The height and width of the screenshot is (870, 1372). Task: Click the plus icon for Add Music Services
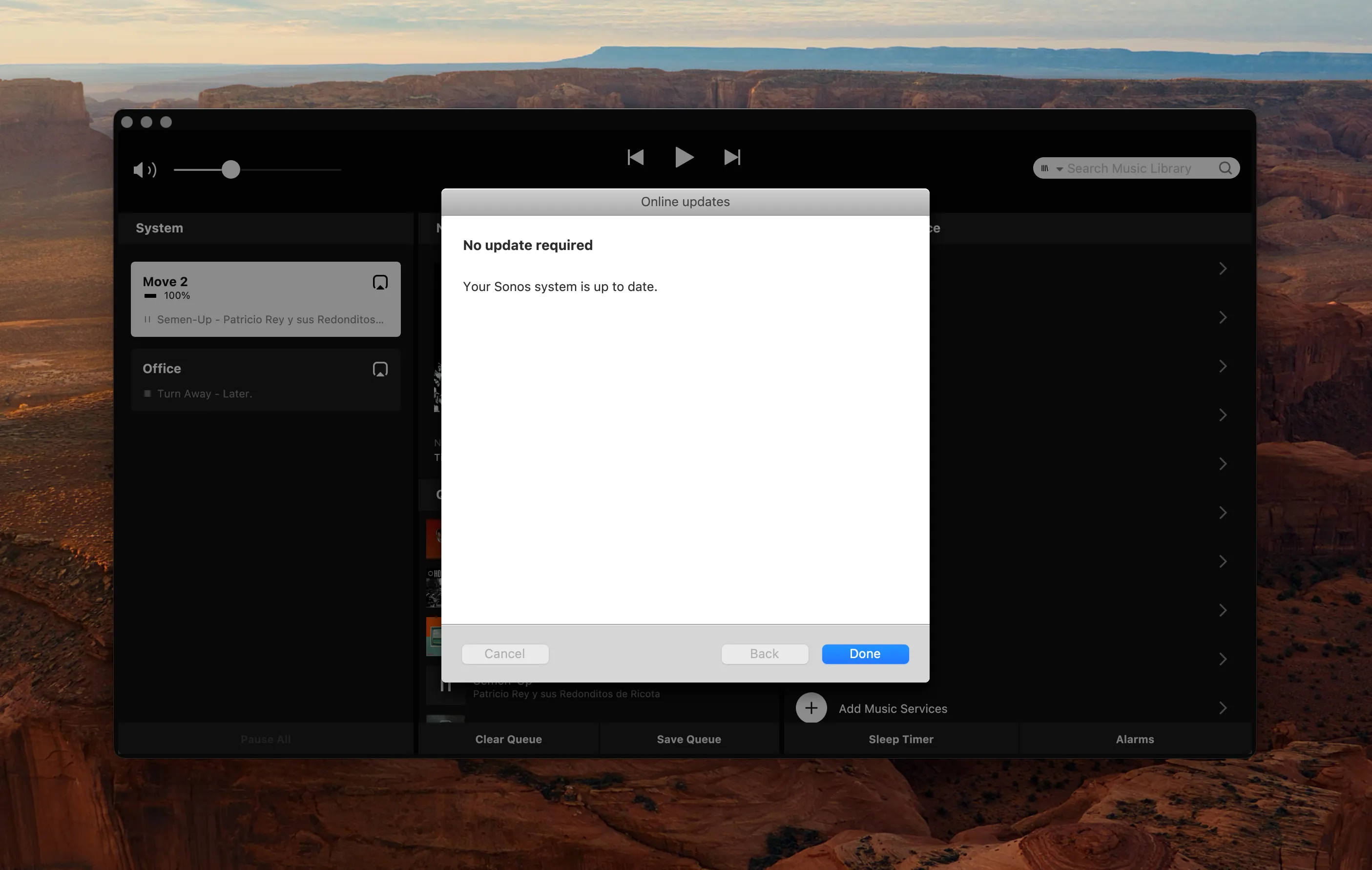811,708
